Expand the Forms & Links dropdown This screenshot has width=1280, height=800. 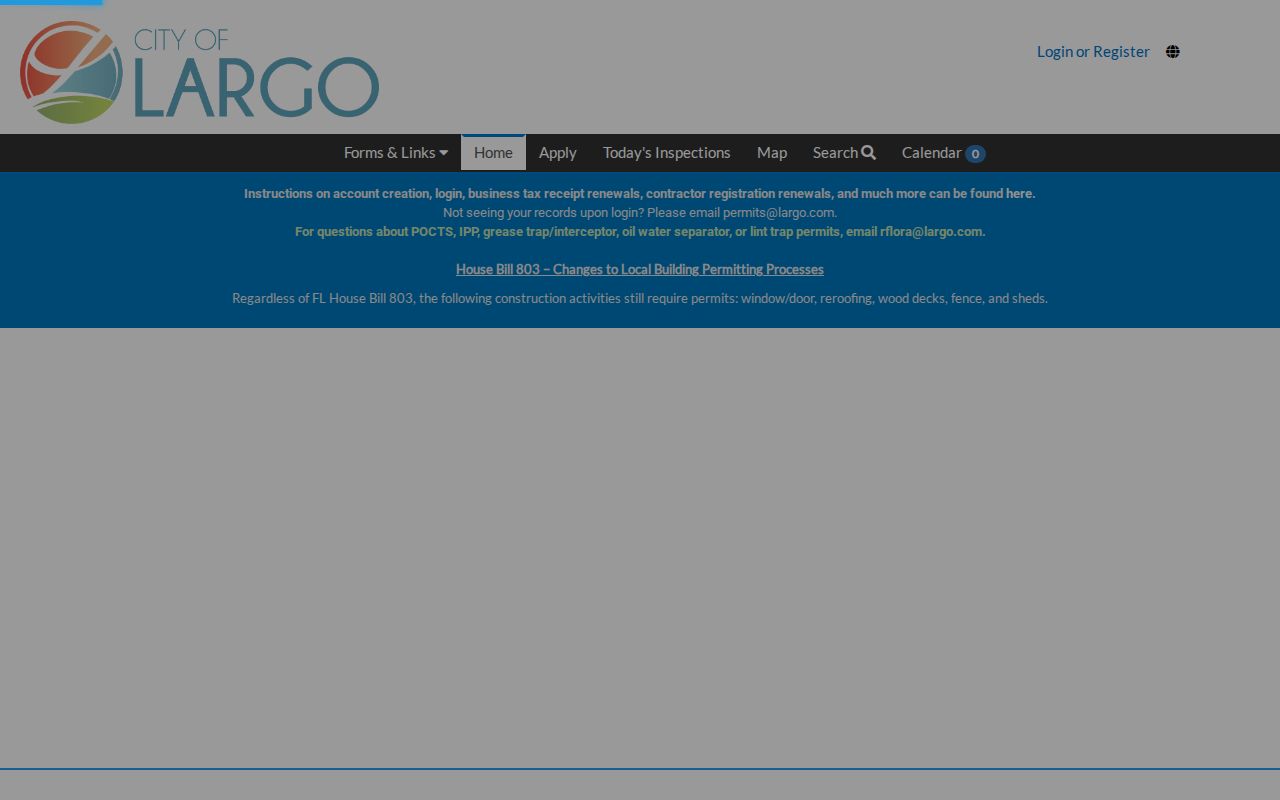point(396,153)
